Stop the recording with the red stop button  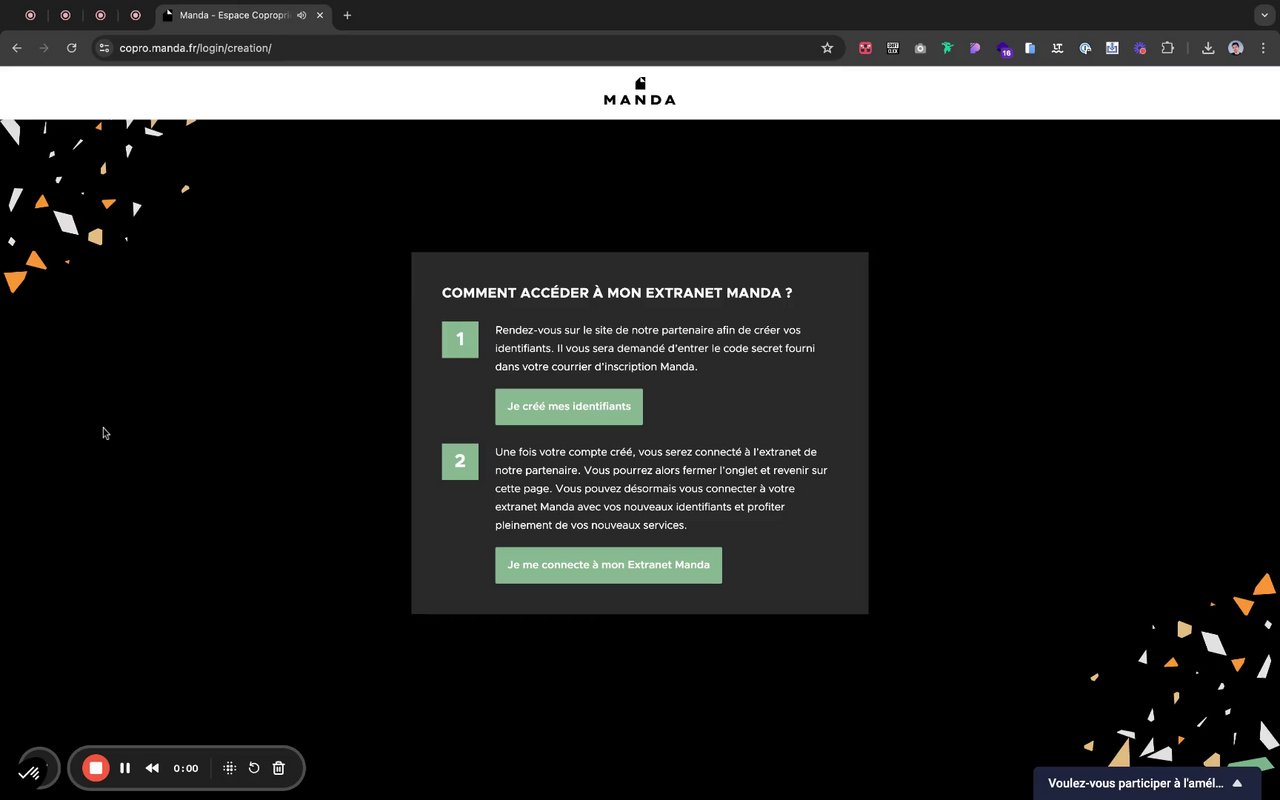click(x=96, y=768)
